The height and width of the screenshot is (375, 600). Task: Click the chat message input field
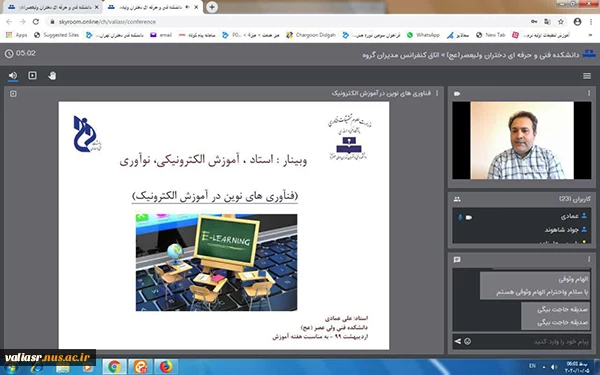532,341
